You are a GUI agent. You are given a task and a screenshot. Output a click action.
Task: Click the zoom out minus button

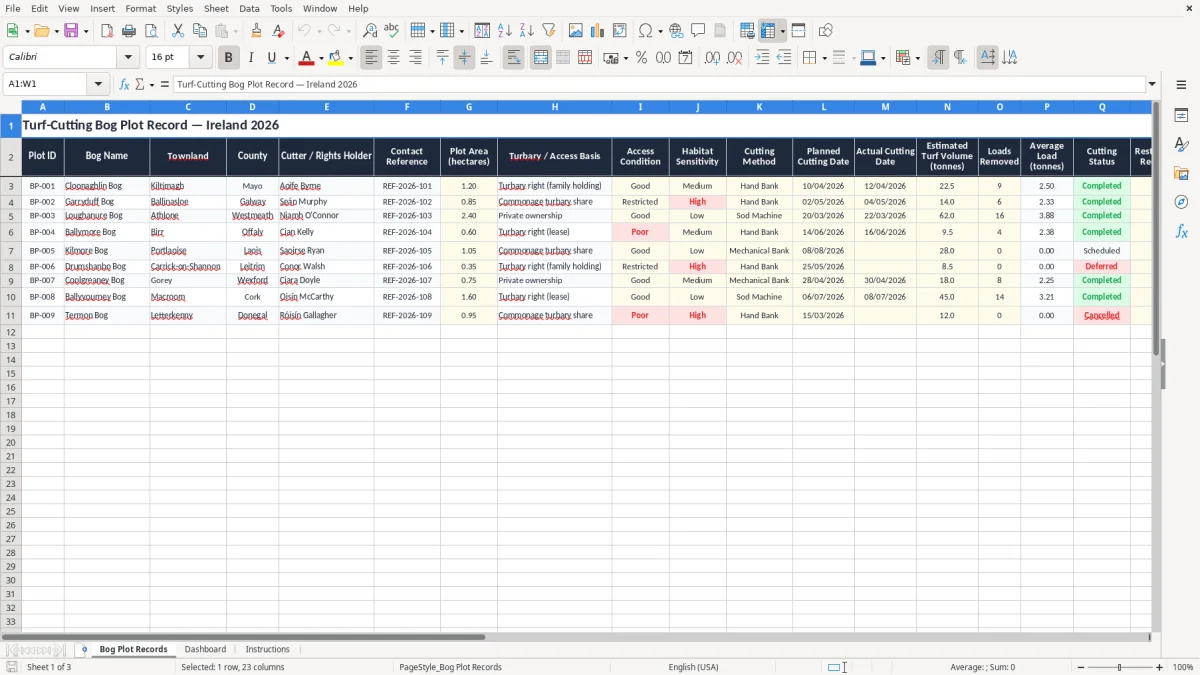[x=1080, y=667]
